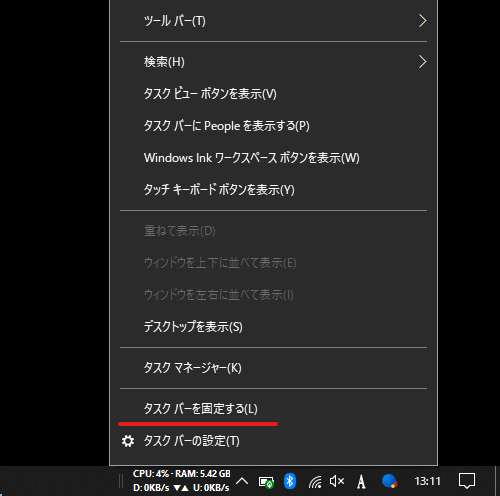The width and height of the screenshot is (500, 496).
Task: Select タスク マネージャー(K) from the menu
Action: pos(273,368)
